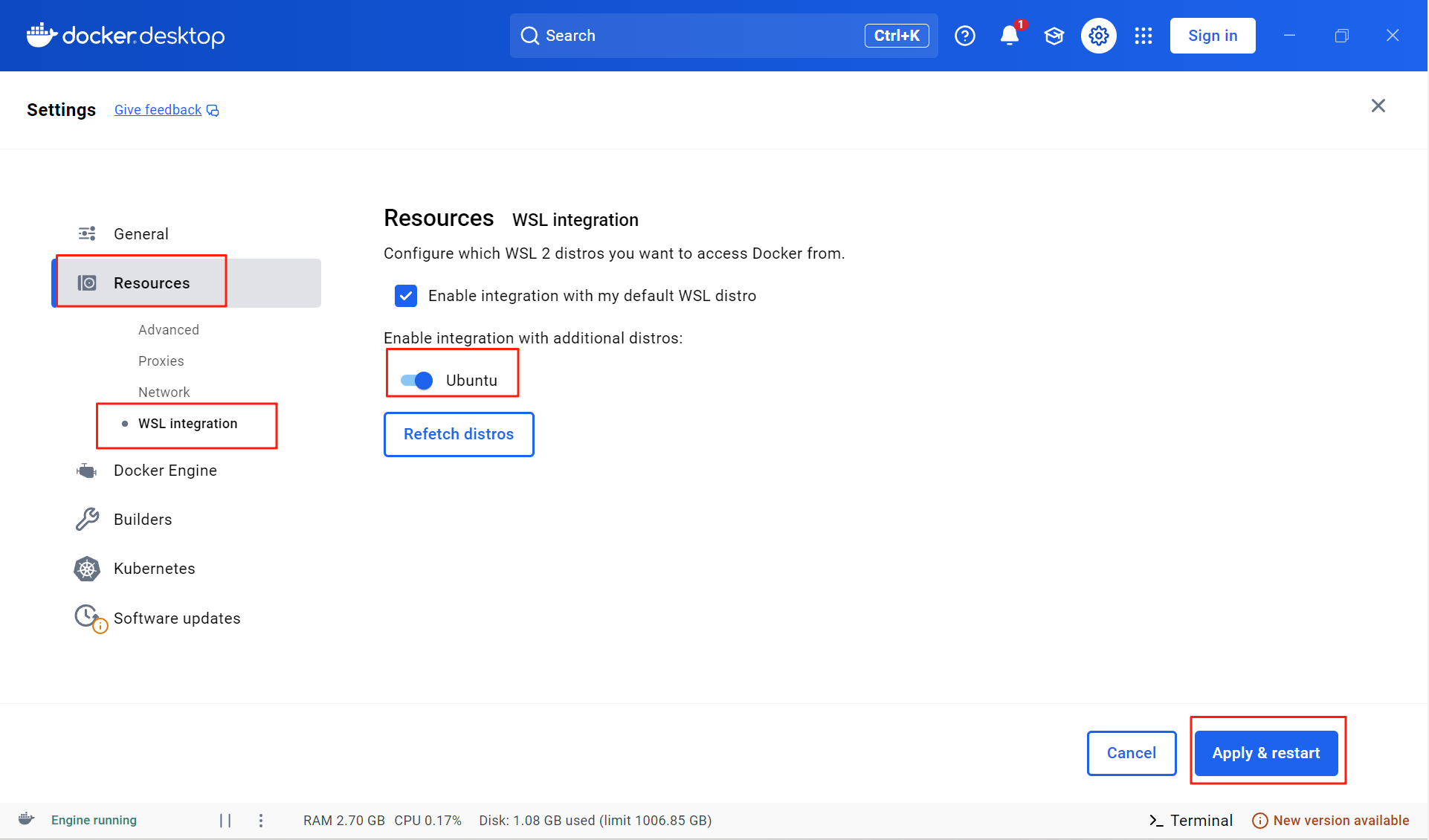
Task: Click the Give feedback link
Action: 158,110
